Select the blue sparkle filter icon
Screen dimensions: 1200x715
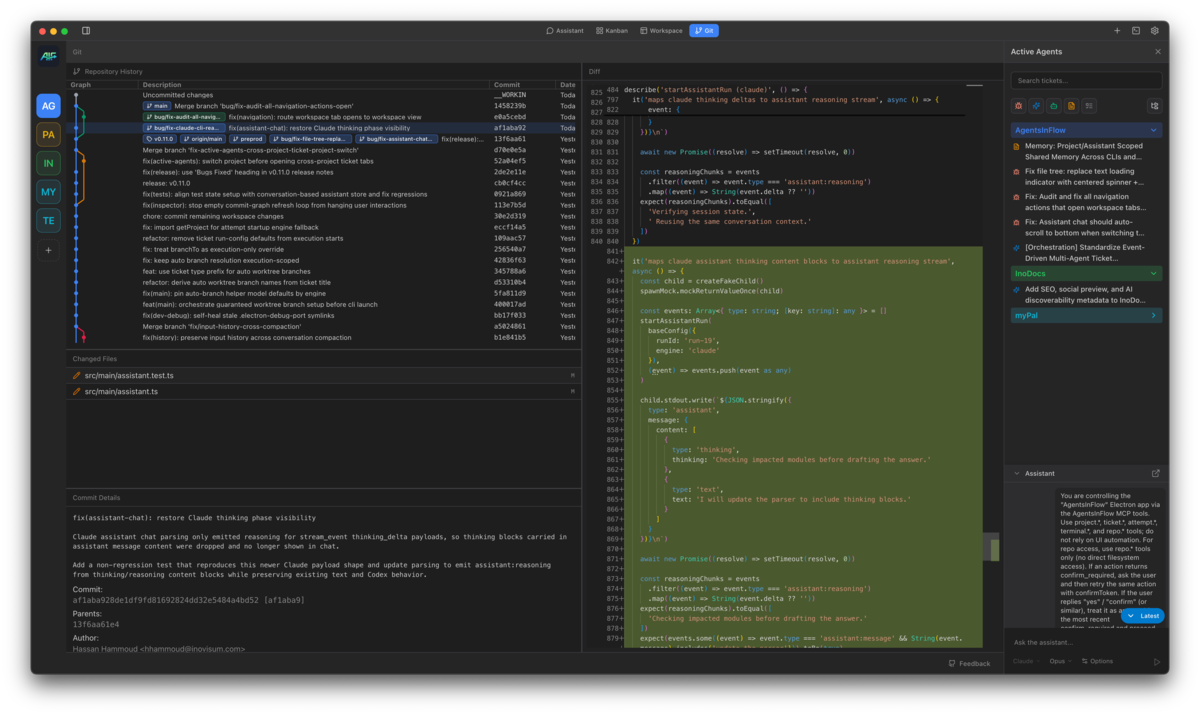1034,105
